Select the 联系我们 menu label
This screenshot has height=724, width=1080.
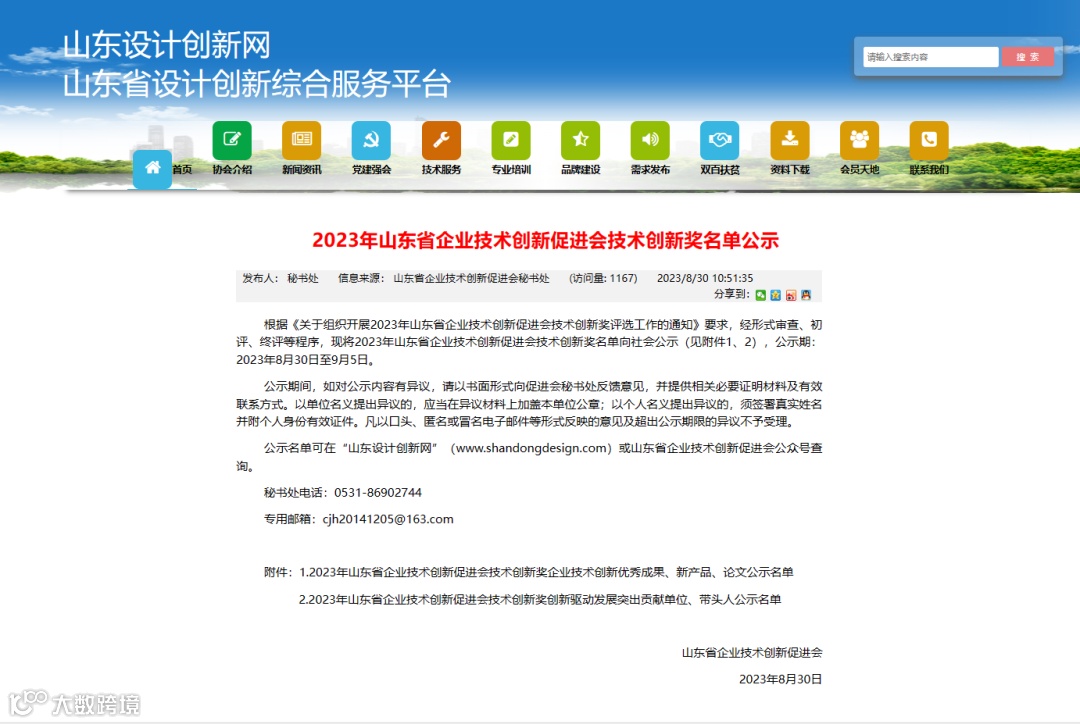click(929, 169)
